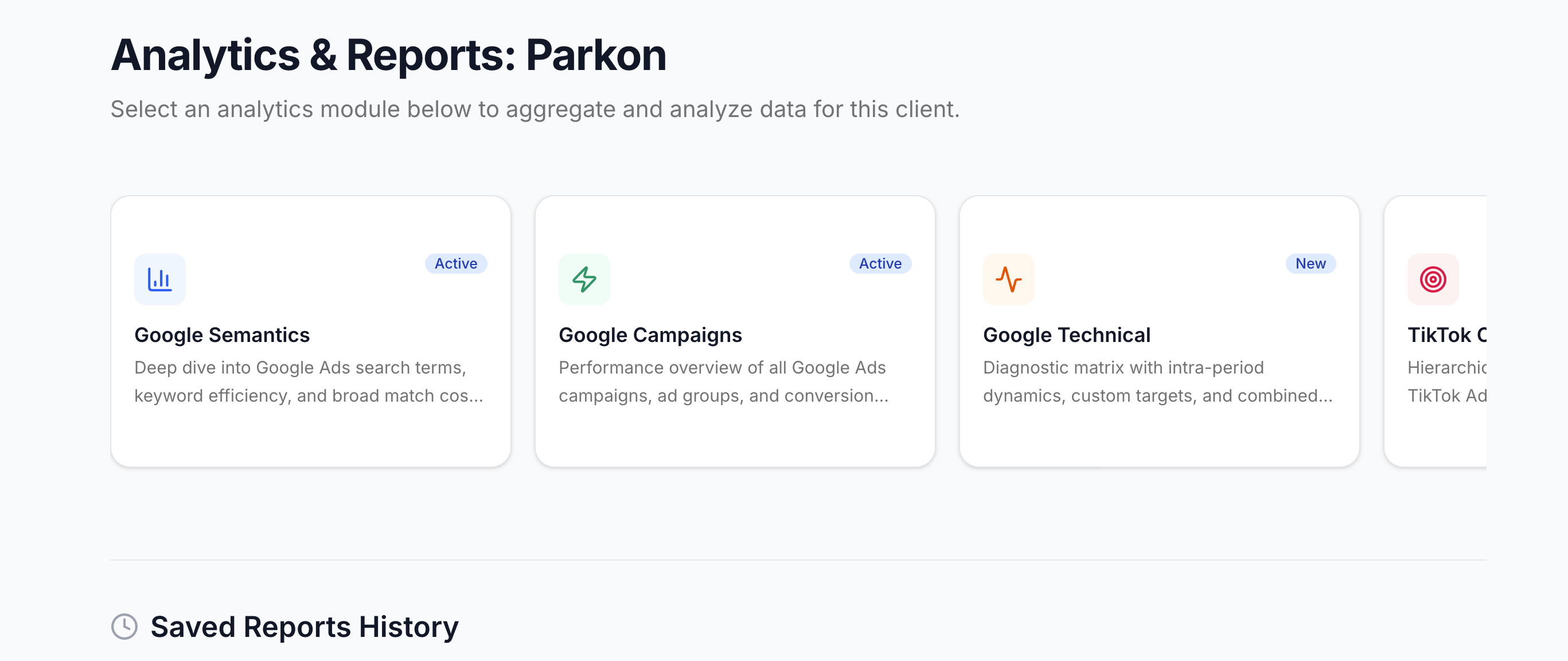This screenshot has height=661, width=1568.
Task: Open the Google Semantics analytics module
Action: [x=310, y=331]
